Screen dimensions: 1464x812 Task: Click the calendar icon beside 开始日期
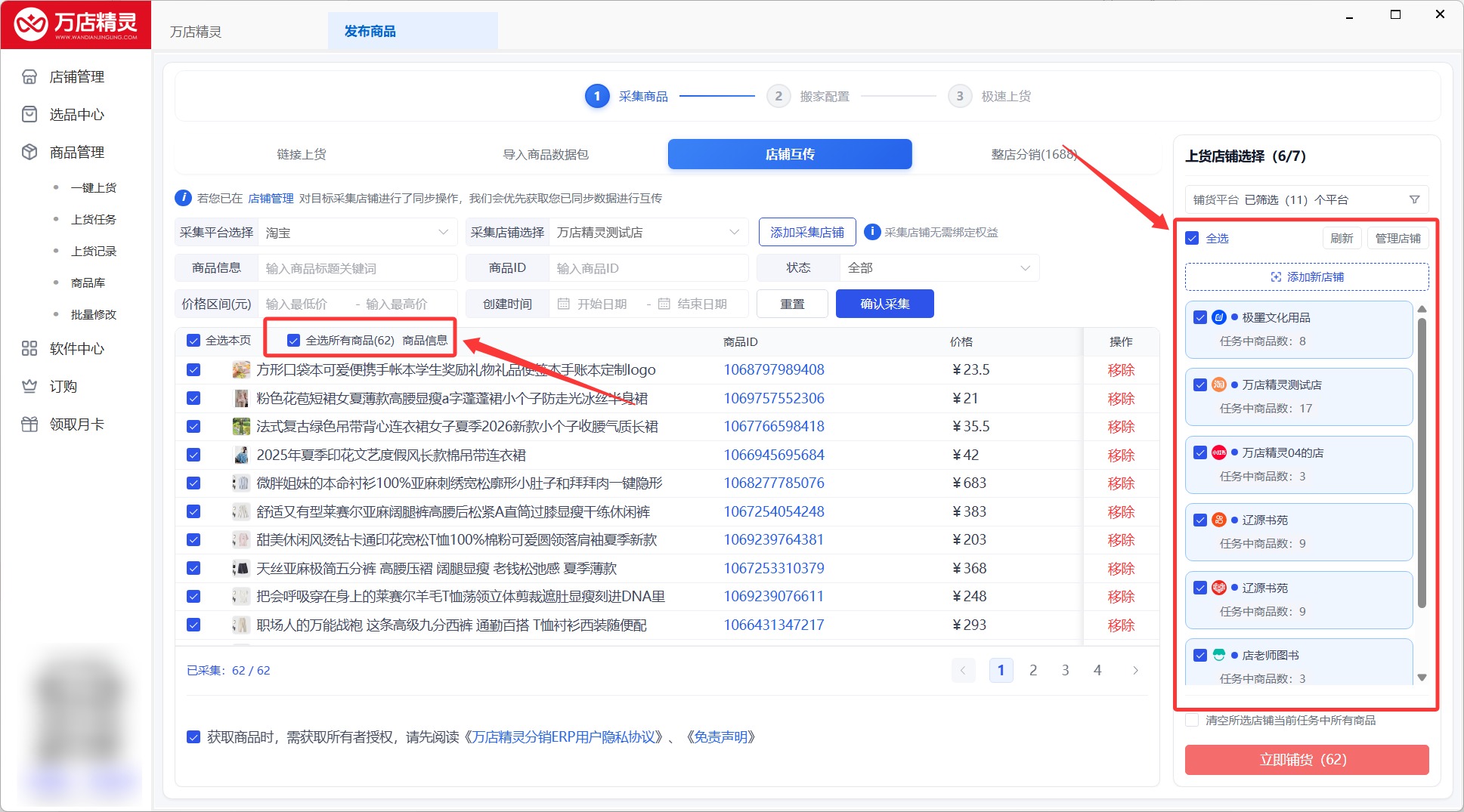click(563, 304)
